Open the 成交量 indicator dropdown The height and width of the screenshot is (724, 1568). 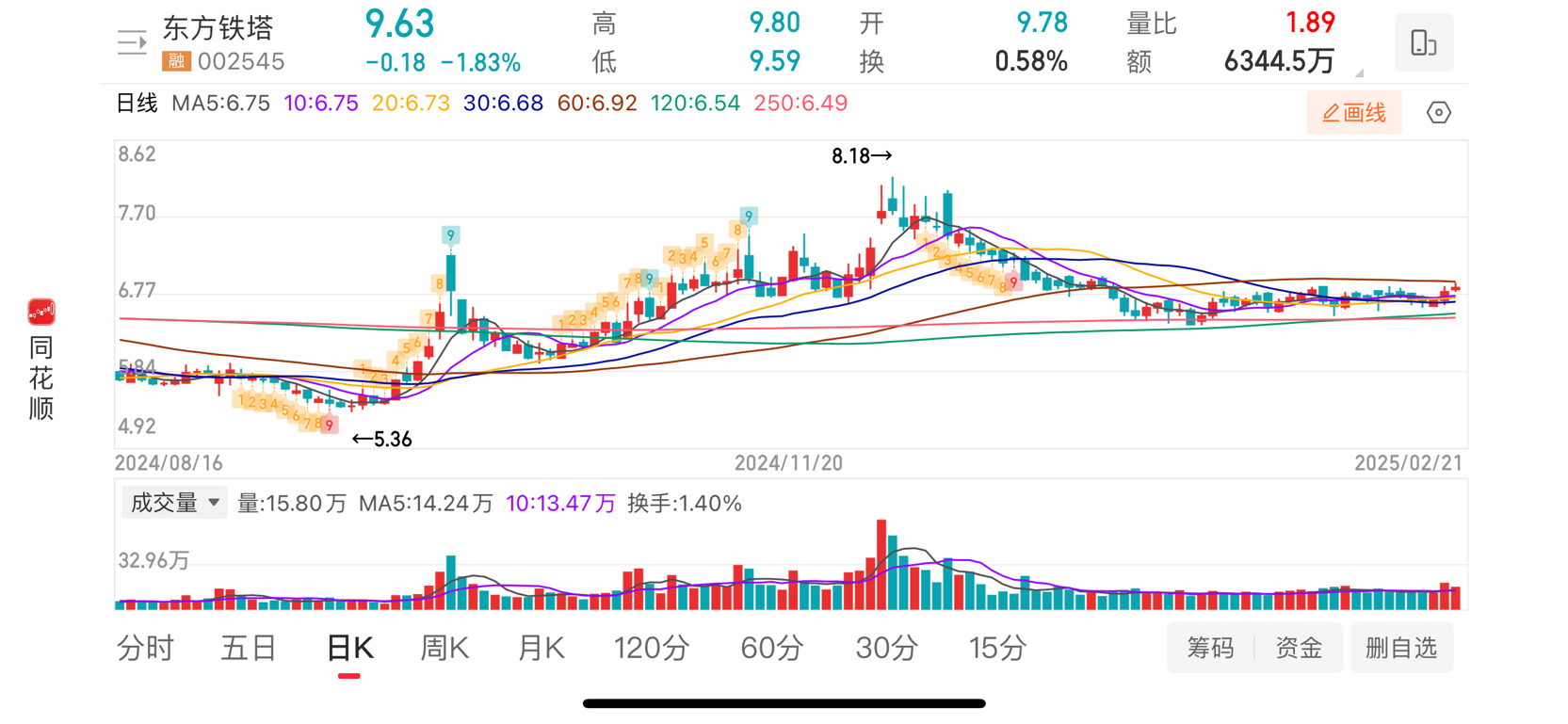click(x=174, y=503)
